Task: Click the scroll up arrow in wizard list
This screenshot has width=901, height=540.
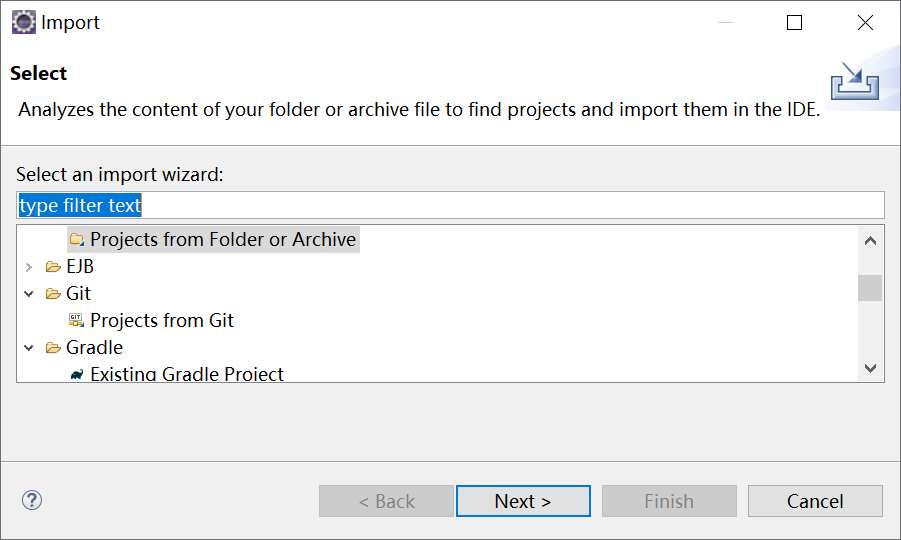Action: pos(870,241)
